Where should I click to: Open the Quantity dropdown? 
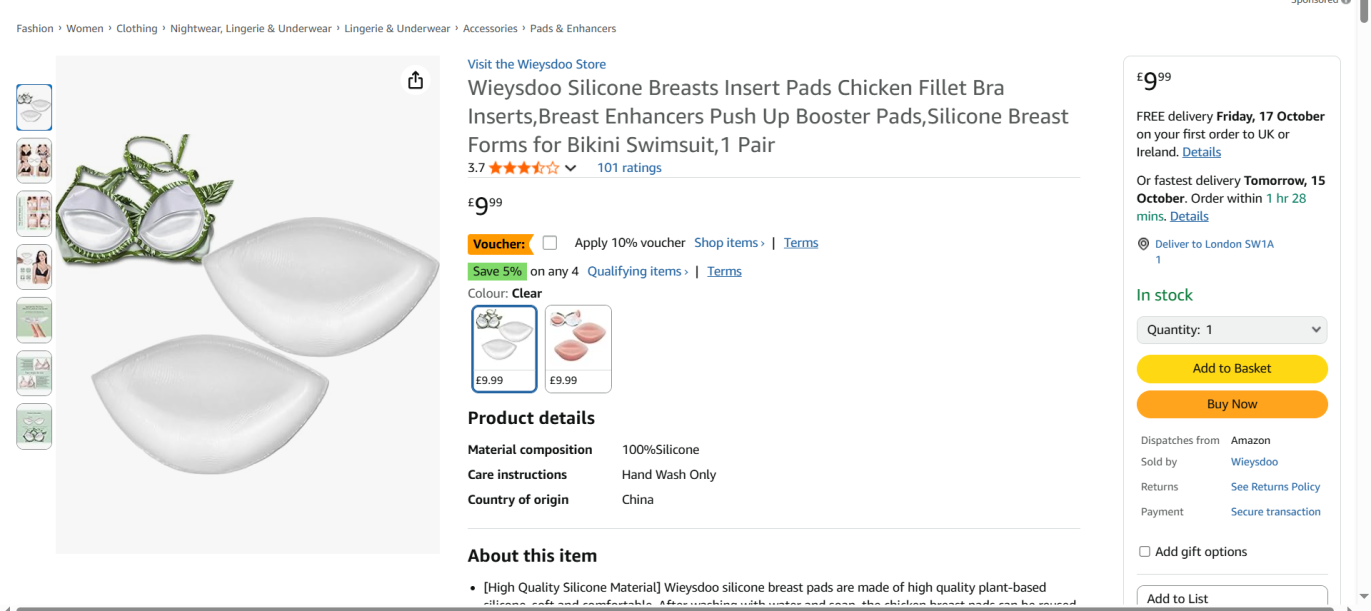(1232, 330)
